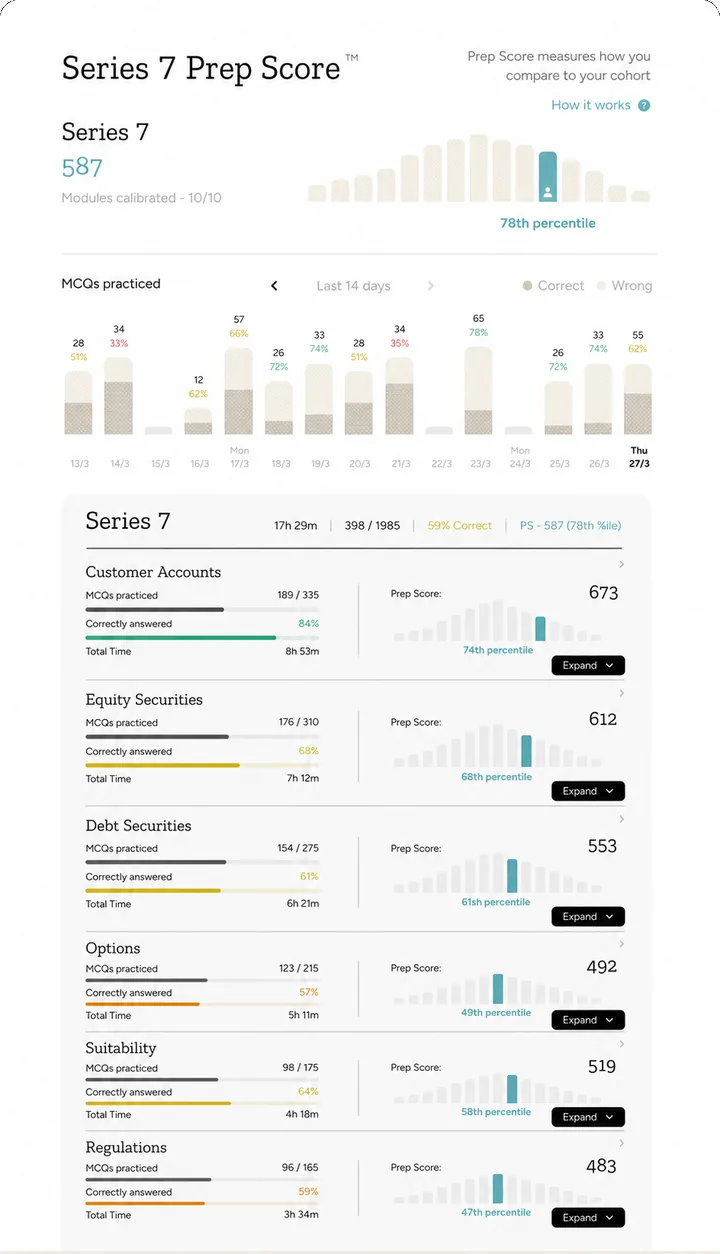The height and width of the screenshot is (1254, 720).
Task: Click the How it works help icon
Action: click(645, 105)
